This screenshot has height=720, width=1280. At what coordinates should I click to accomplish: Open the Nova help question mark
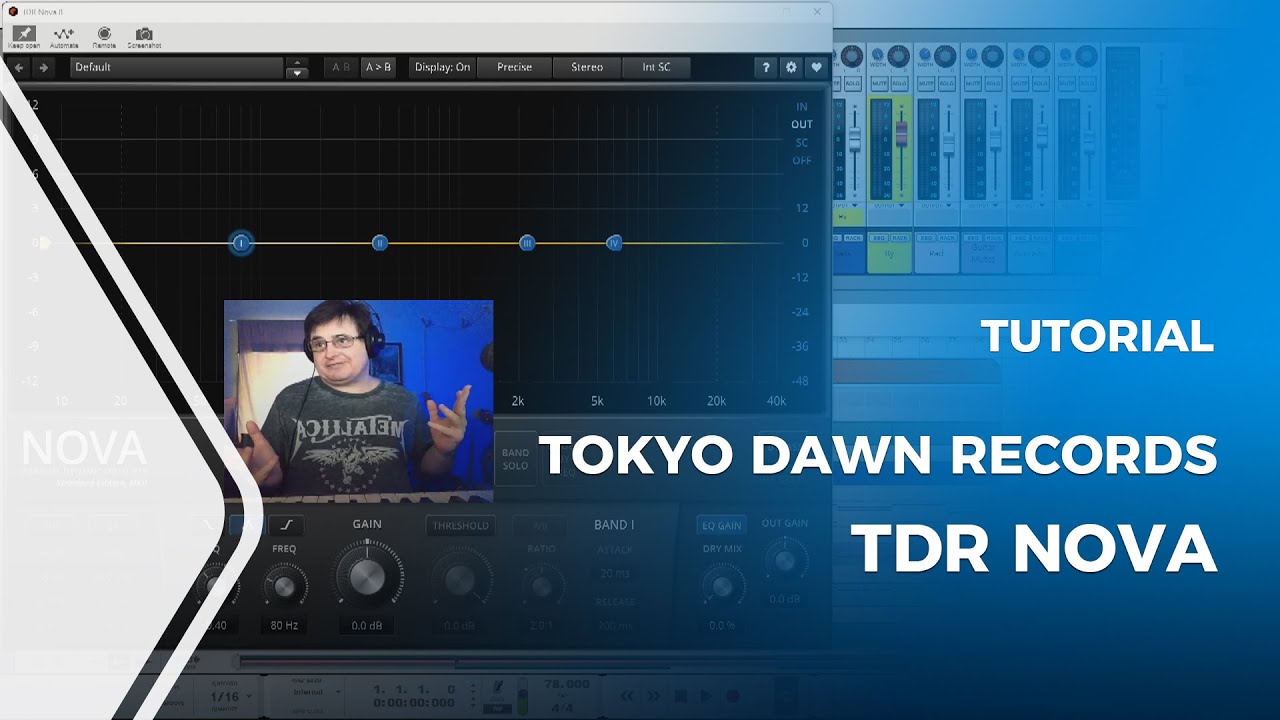[x=767, y=67]
